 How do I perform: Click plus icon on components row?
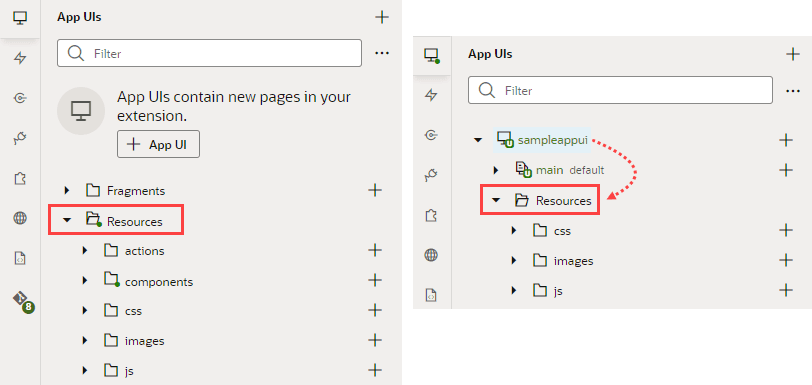[x=375, y=280]
